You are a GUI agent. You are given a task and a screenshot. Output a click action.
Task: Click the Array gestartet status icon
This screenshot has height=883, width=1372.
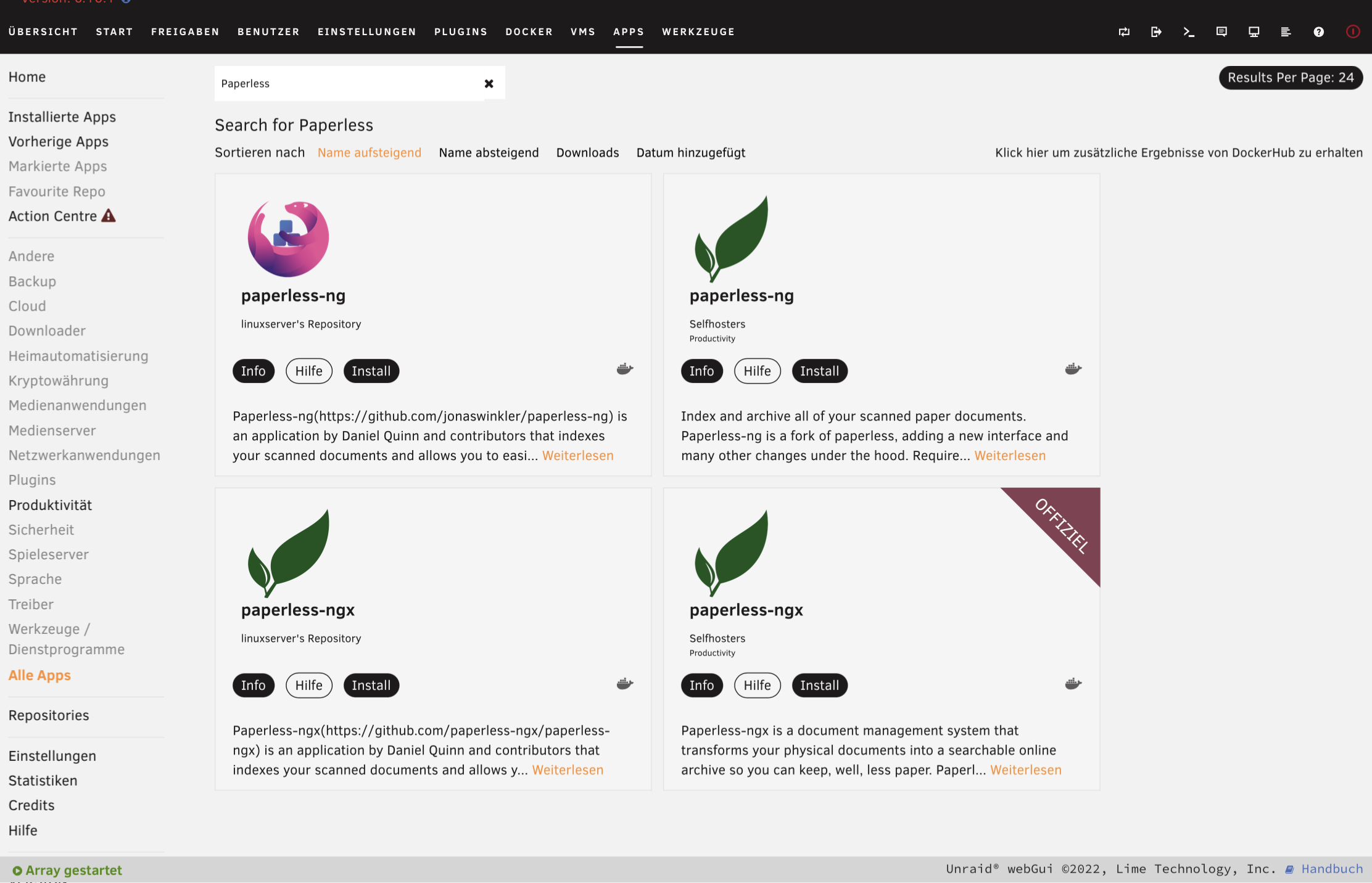17,871
